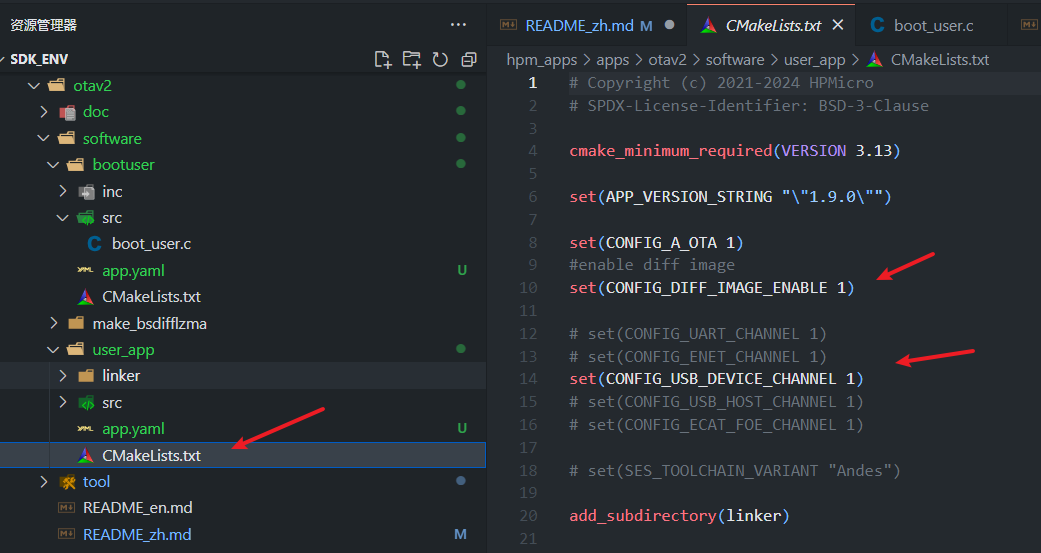Click software in the breadcrumb
Viewport: 1041px width, 553px height.
click(735, 60)
